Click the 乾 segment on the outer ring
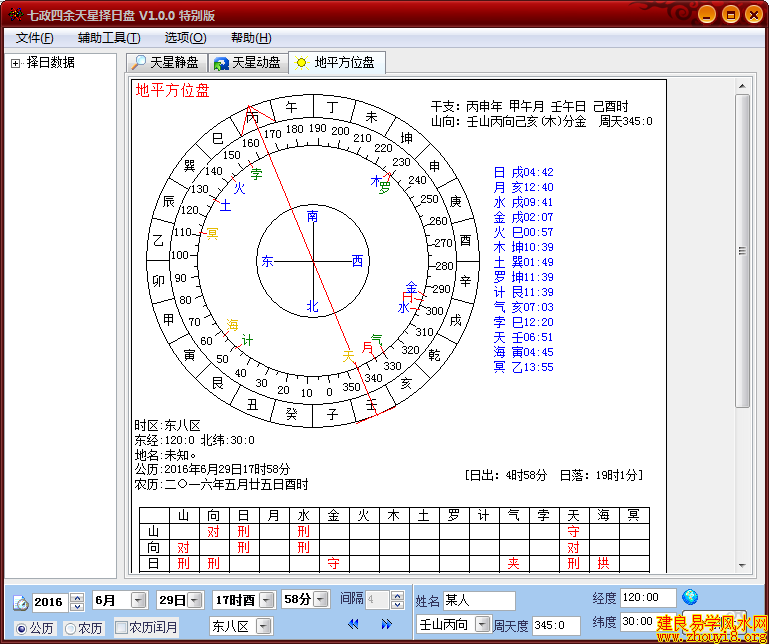This screenshot has width=769, height=644. 434,355
